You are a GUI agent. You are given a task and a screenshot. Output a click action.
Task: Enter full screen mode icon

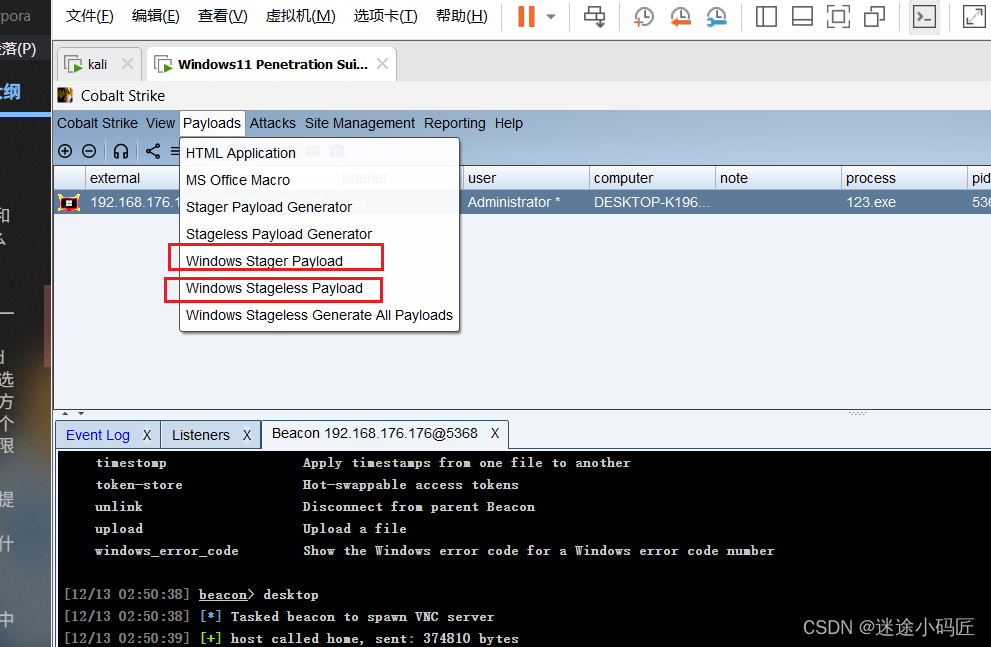838,16
